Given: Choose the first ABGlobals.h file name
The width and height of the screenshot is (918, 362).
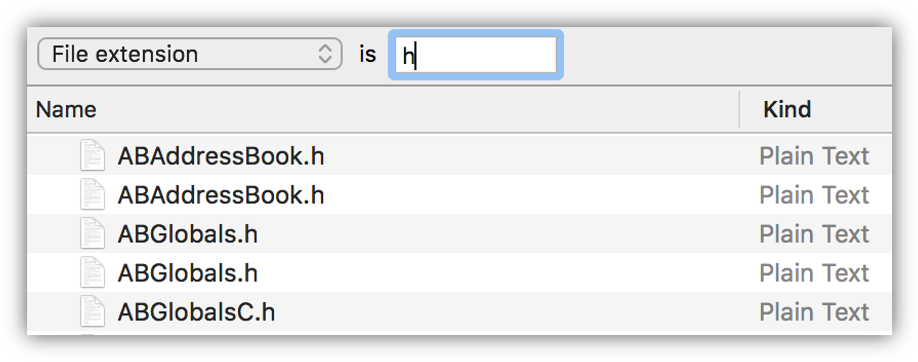Looking at the screenshot, I should pyautogui.click(x=187, y=234).
